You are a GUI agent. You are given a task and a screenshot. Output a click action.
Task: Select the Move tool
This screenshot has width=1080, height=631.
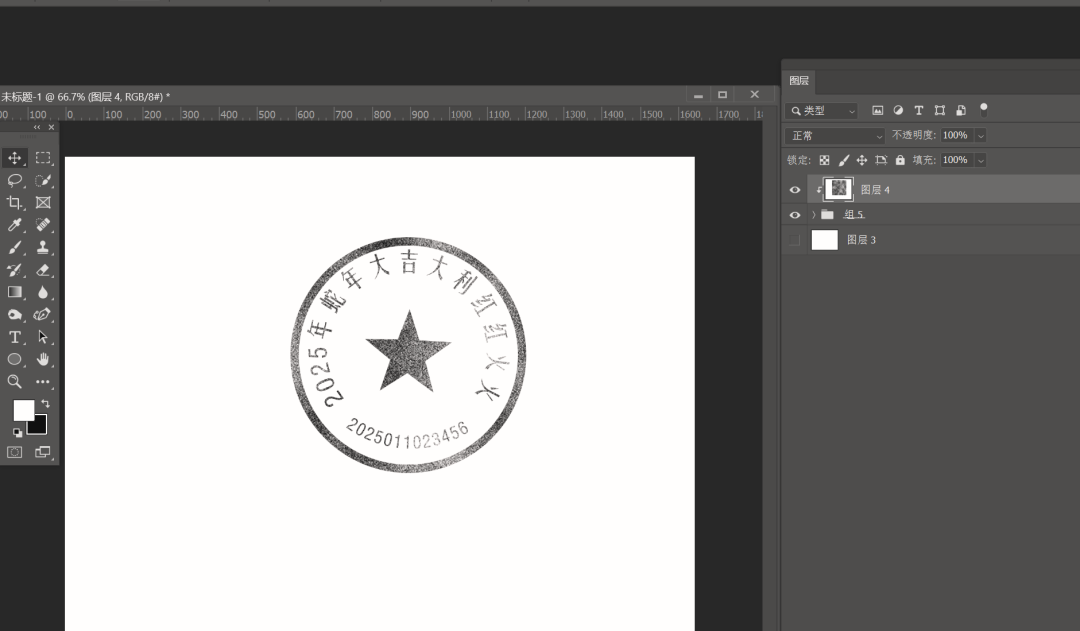point(14,158)
